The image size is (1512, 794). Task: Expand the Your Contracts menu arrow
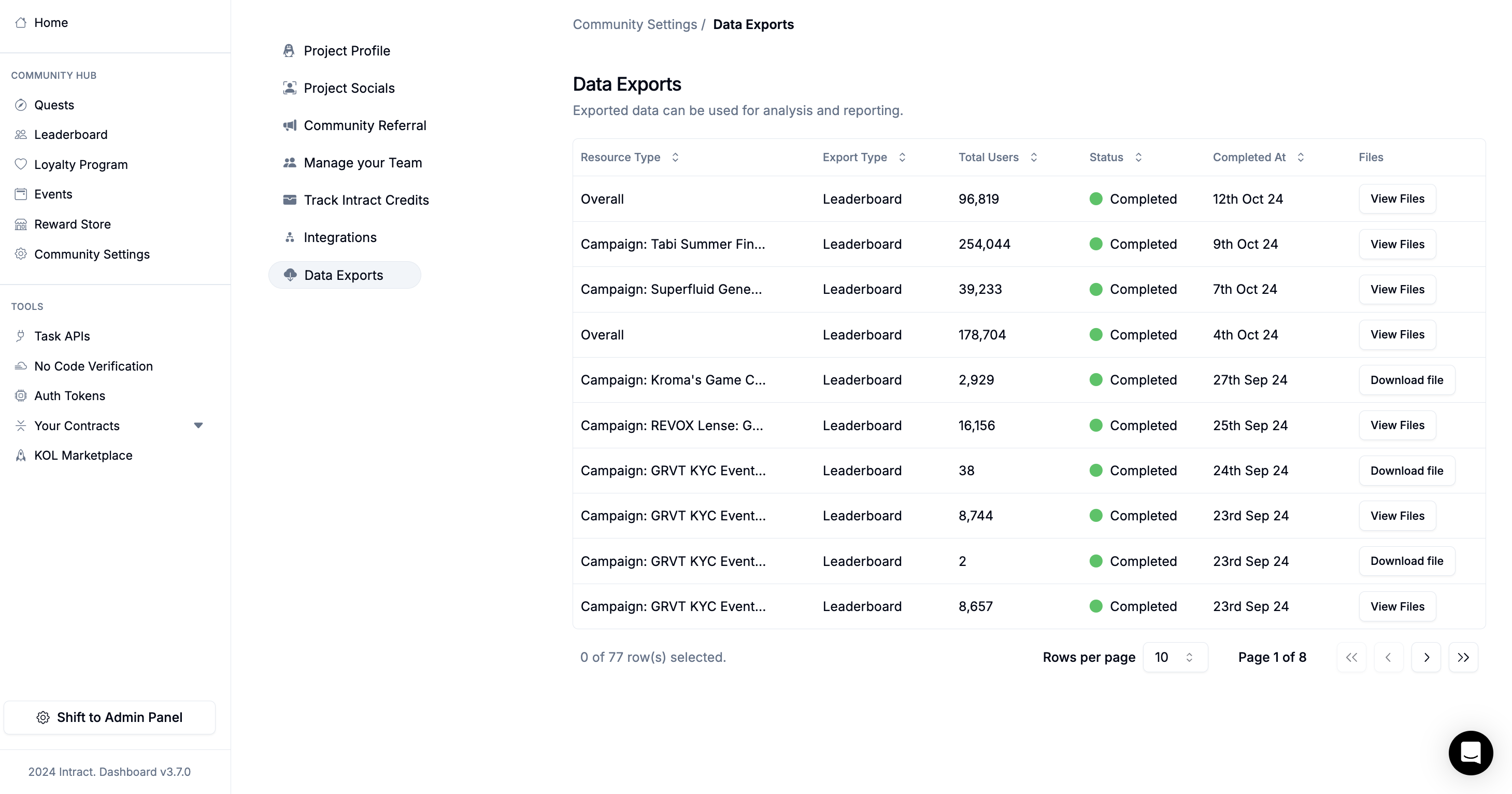198,425
